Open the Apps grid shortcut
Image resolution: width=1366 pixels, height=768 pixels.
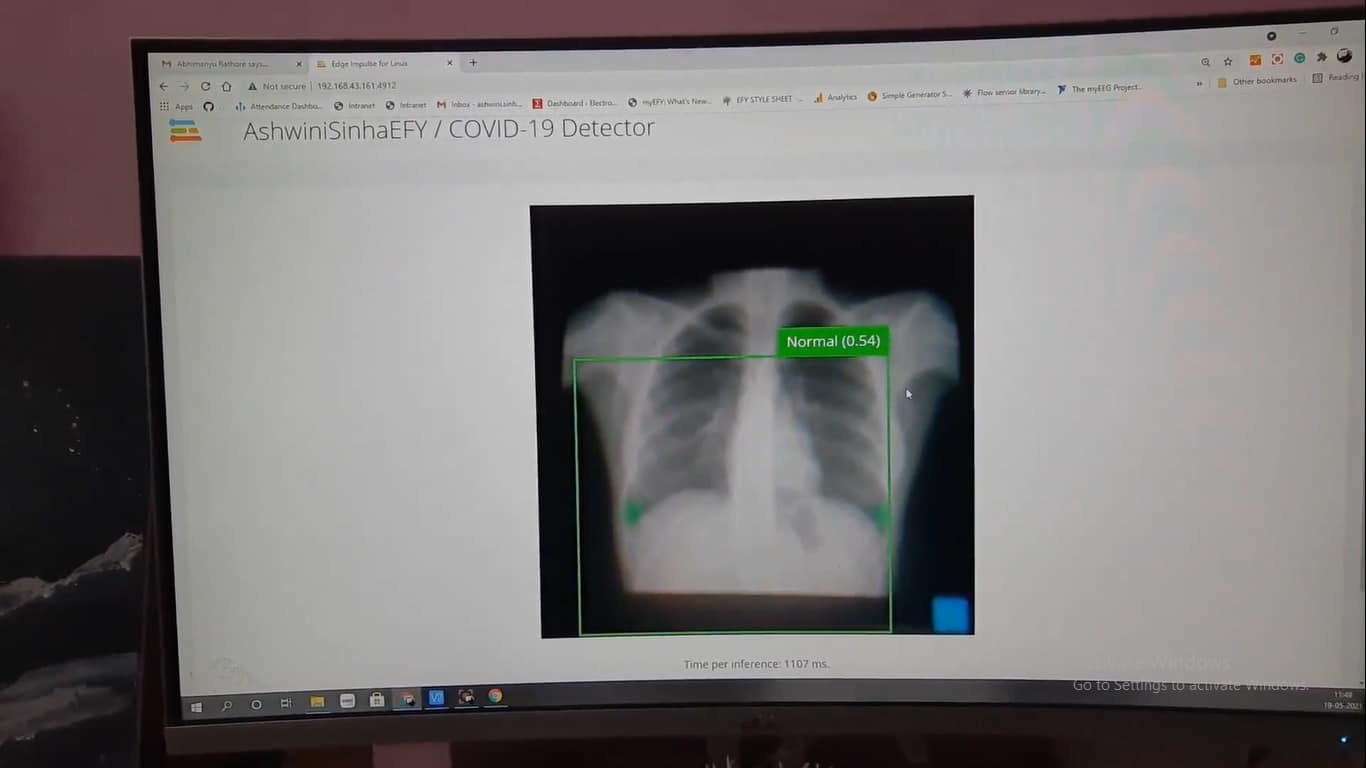(x=176, y=106)
